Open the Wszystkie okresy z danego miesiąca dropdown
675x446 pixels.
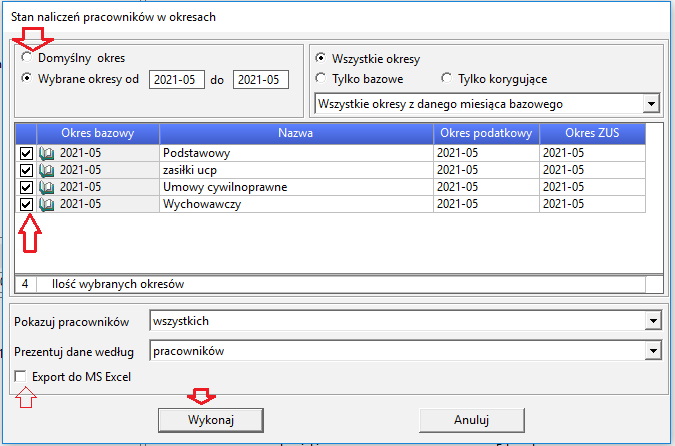coord(651,104)
